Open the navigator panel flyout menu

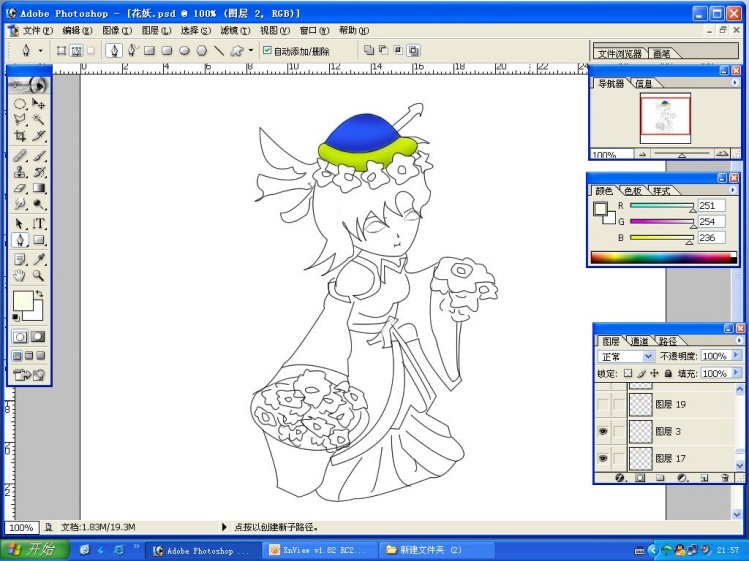(734, 83)
